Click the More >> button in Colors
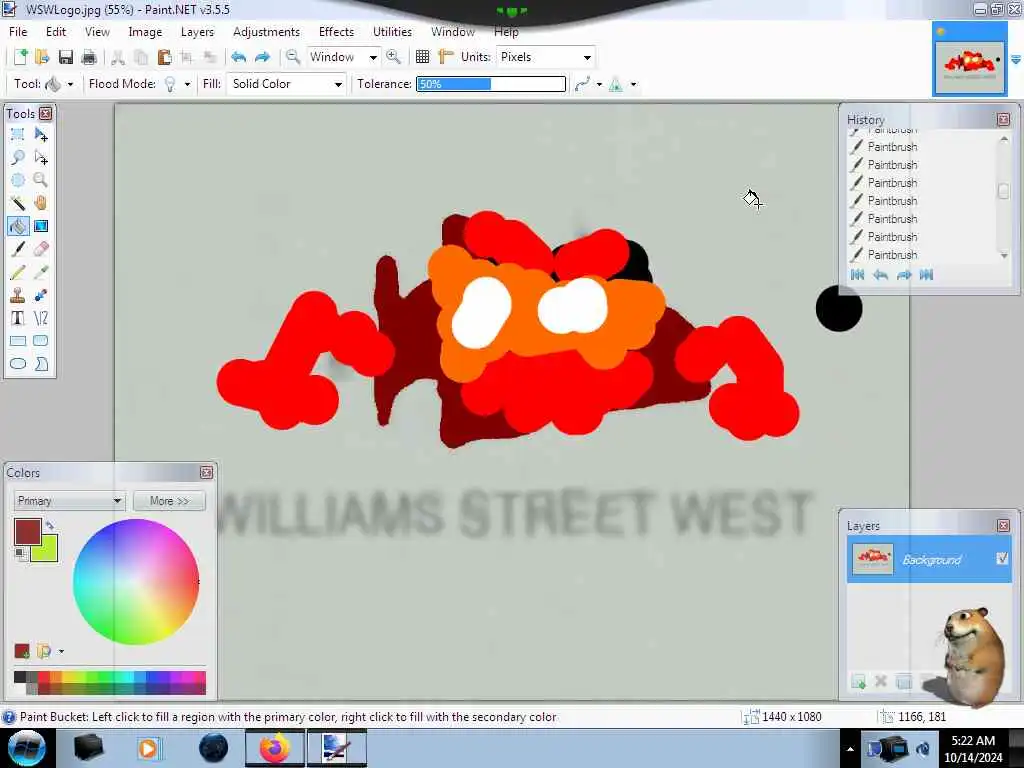This screenshot has height=768, width=1024. click(169, 501)
